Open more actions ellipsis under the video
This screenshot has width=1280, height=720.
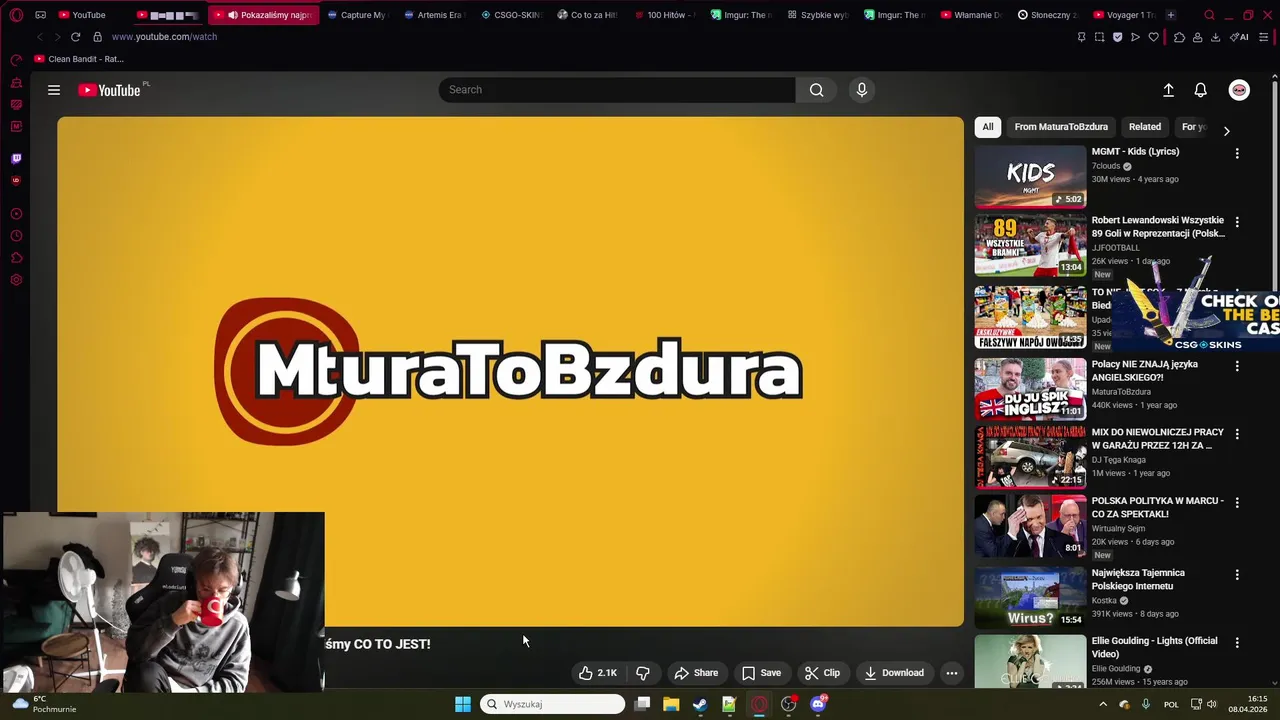coord(952,673)
